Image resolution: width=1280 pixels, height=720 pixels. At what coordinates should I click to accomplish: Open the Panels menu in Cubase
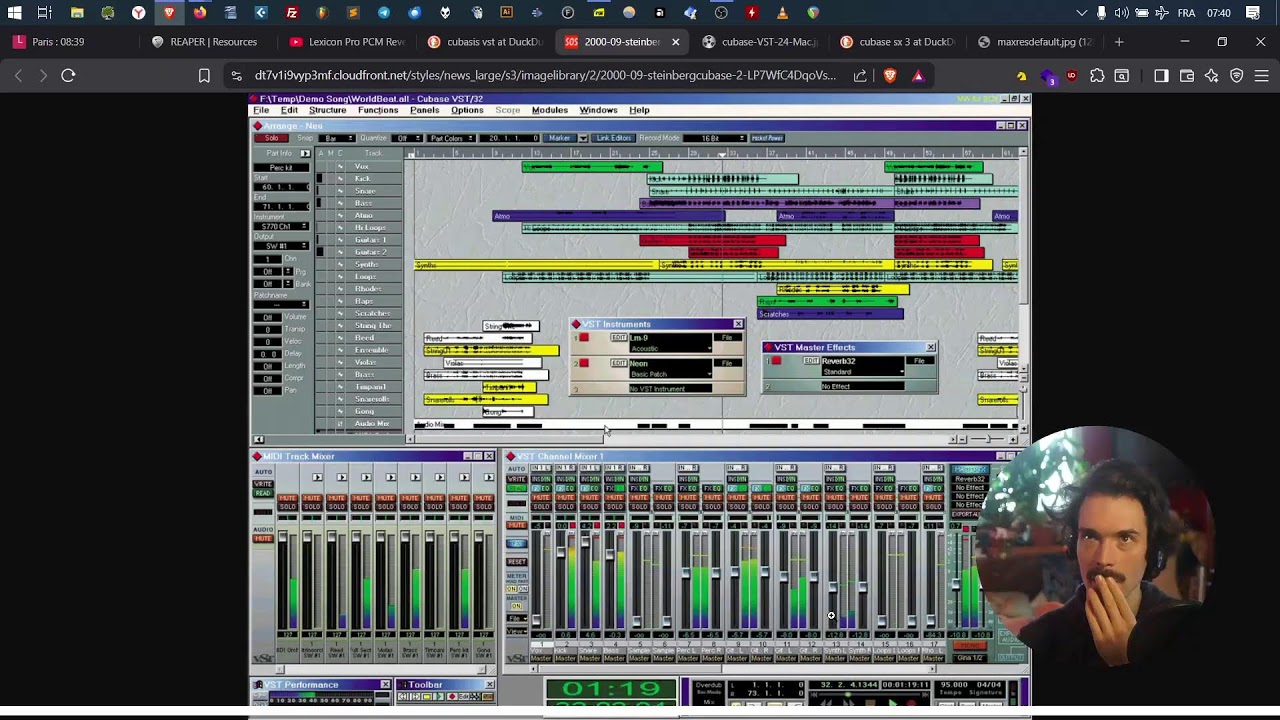tap(424, 110)
